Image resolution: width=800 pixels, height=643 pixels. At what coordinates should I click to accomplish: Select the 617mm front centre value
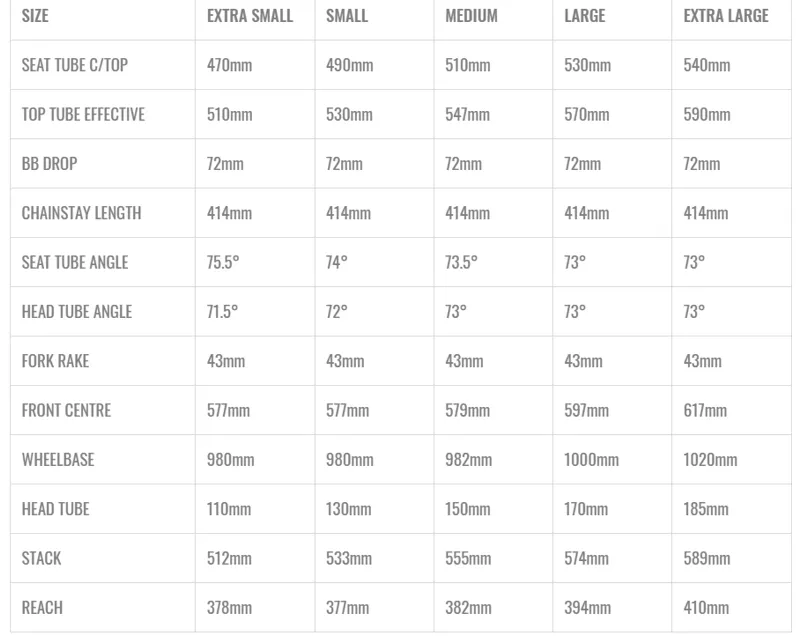tap(705, 410)
